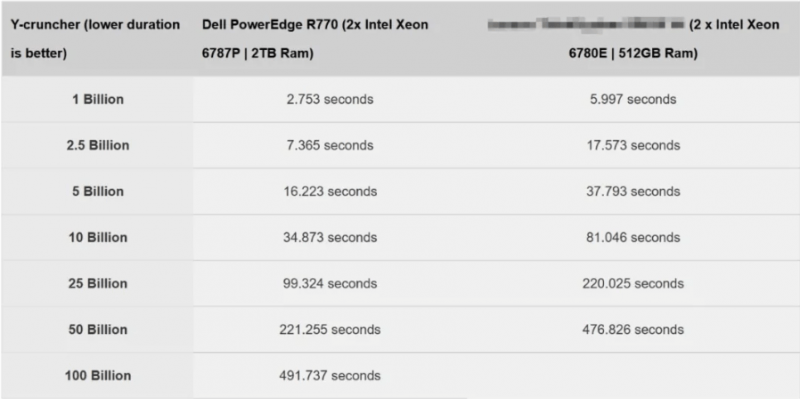Viewport: 800px width, 399px height.
Task: Click the 16.223 seconds cell
Action: click(x=330, y=191)
